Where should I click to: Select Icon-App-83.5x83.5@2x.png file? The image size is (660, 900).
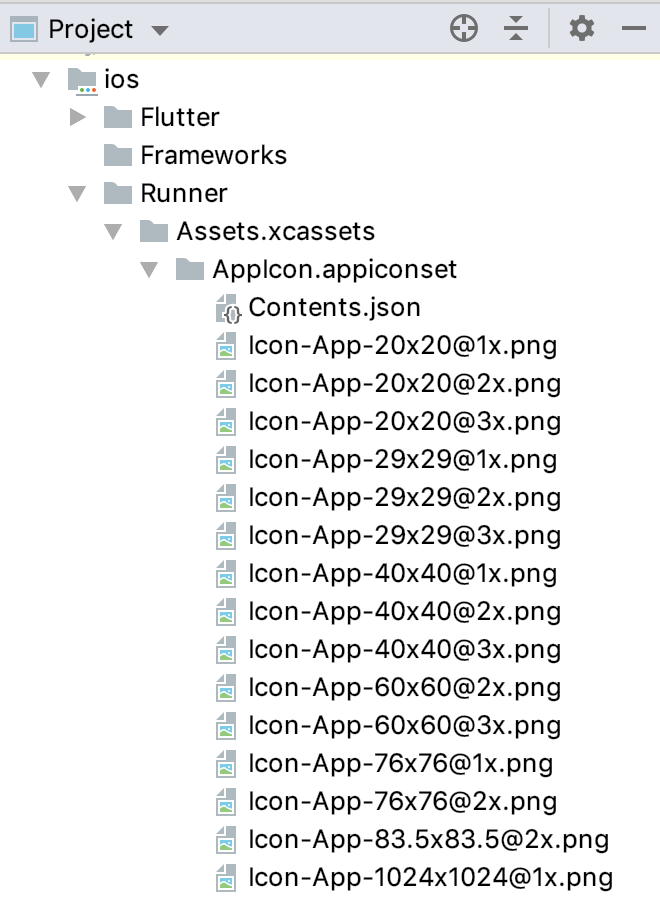tap(412, 840)
